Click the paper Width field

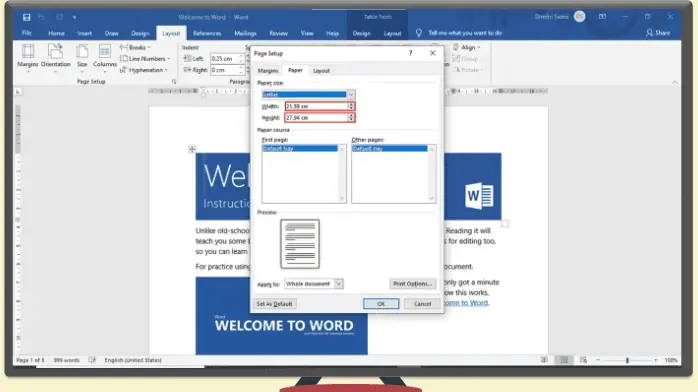(317, 106)
